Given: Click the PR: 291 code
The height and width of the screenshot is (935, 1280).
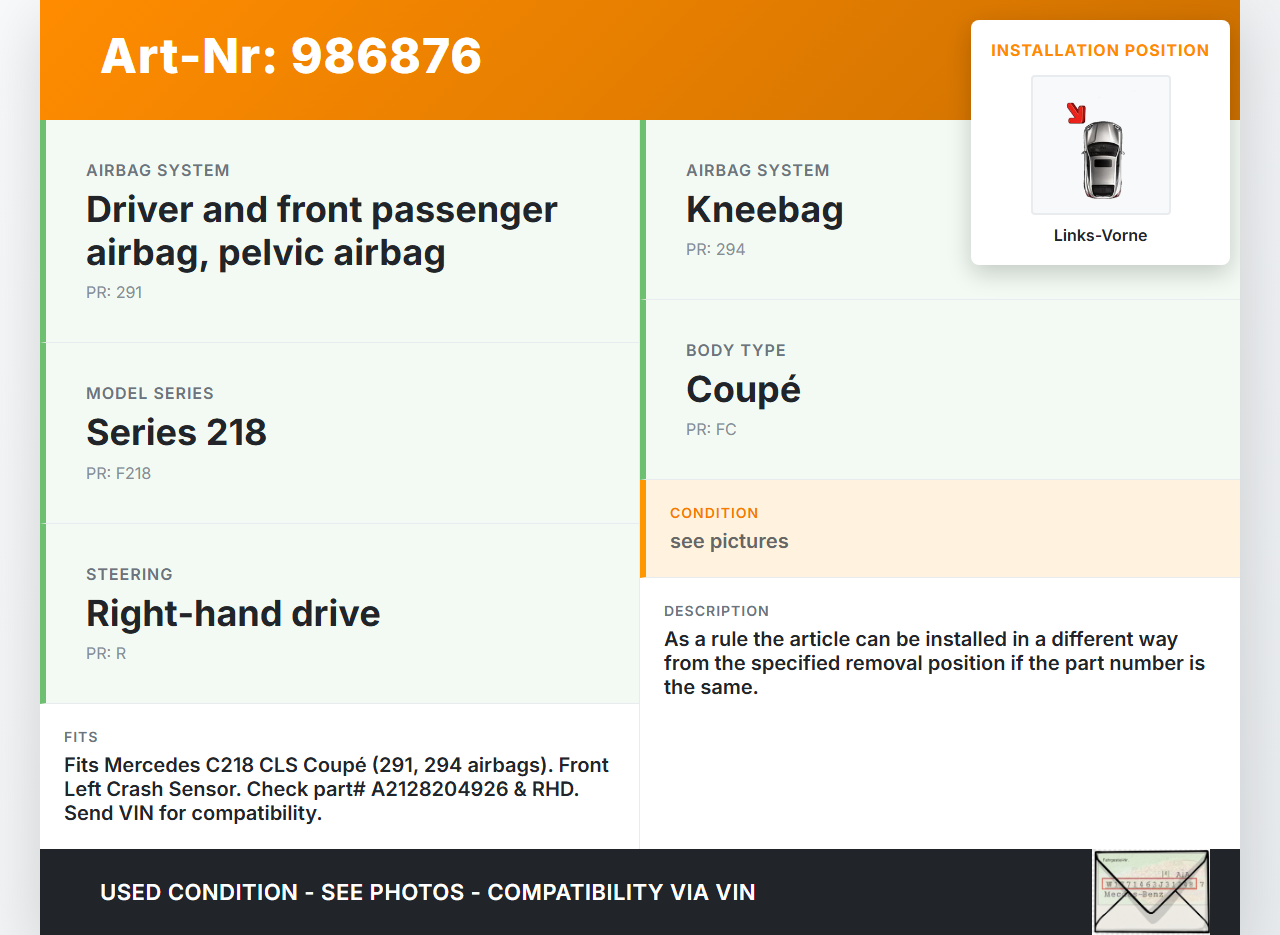Looking at the screenshot, I should (114, 293).
